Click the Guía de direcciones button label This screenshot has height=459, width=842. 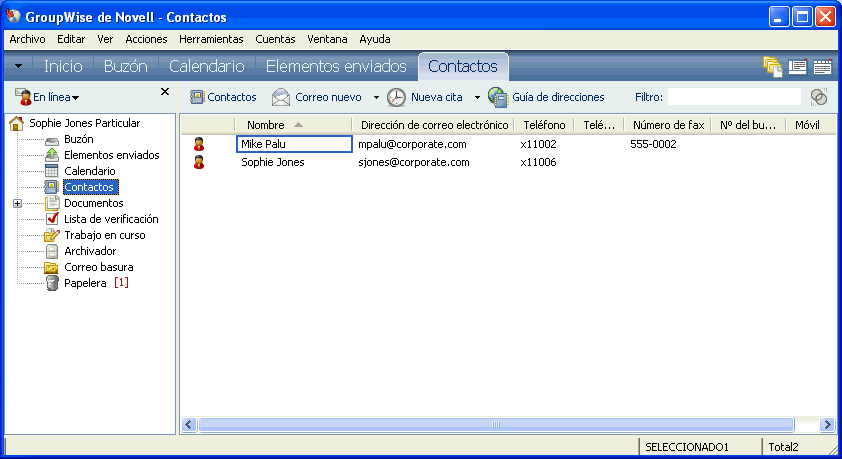558,97
